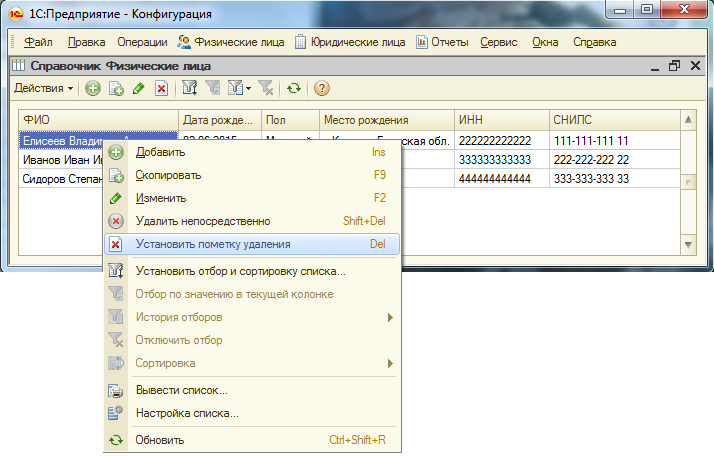Click the filter by current column toolbar icon

(x=212, y=88)
